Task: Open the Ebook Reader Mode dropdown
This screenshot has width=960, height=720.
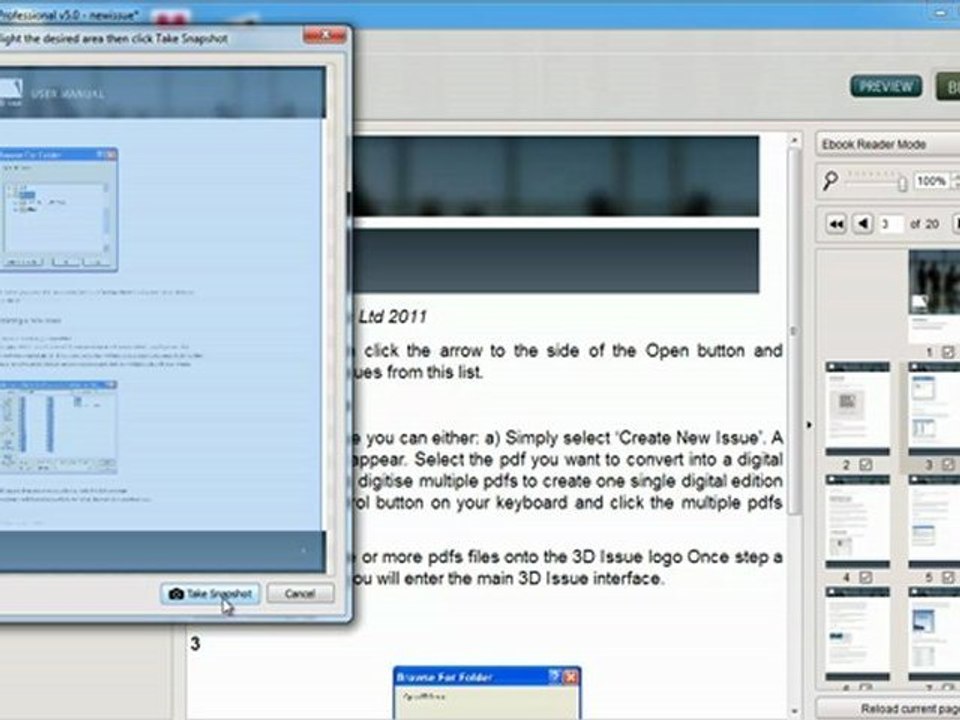Action: coord(888,144)
